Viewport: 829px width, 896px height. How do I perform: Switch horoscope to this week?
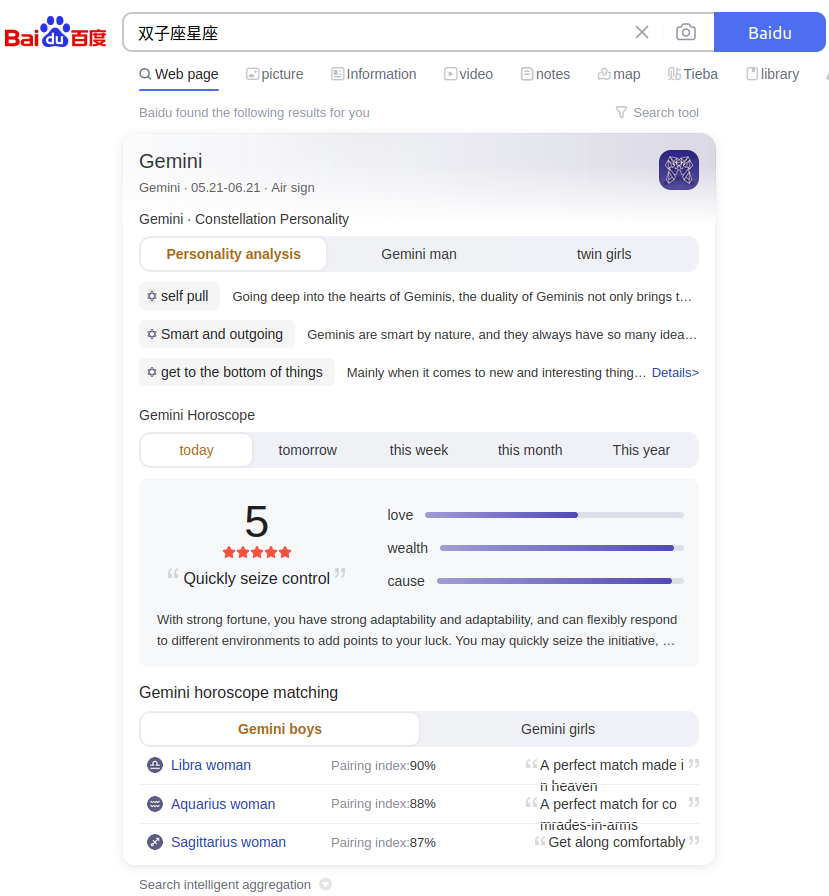pyautogui.click(x=418, y=450)
